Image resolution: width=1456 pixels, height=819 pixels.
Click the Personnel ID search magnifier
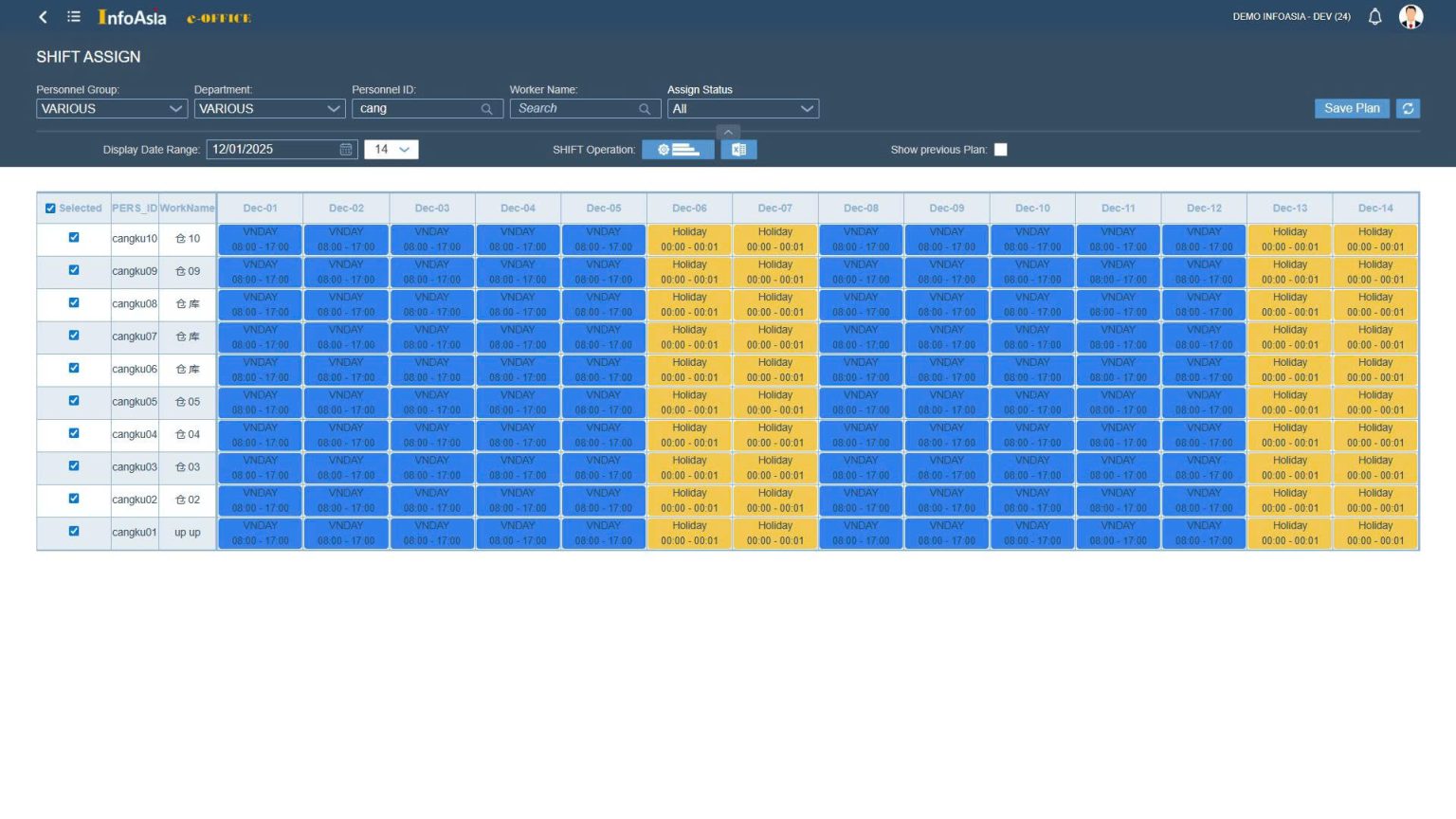tap(486, 109)
